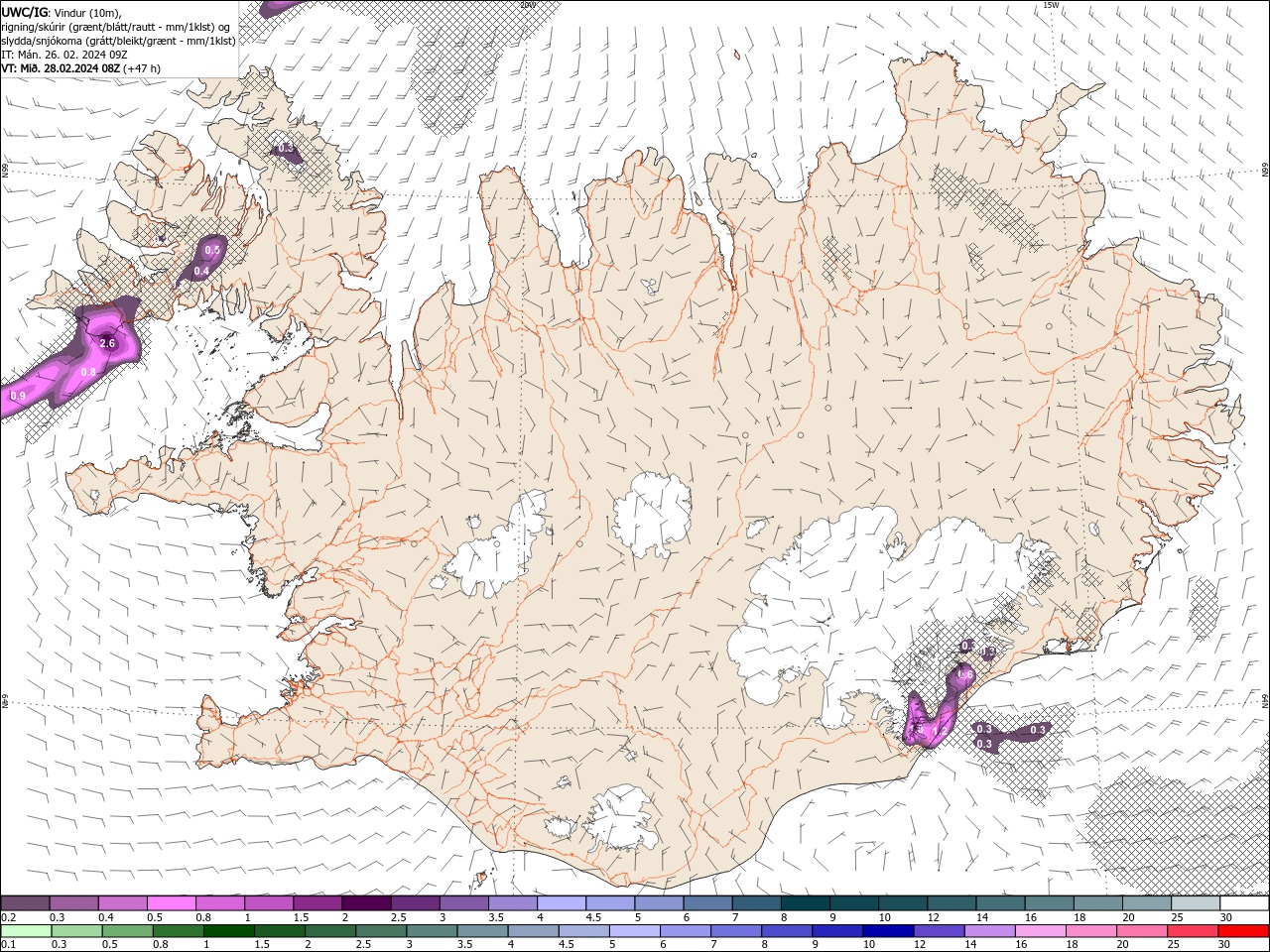
Task: Click the 2.6 precipitation value on map
Action: 108,344
